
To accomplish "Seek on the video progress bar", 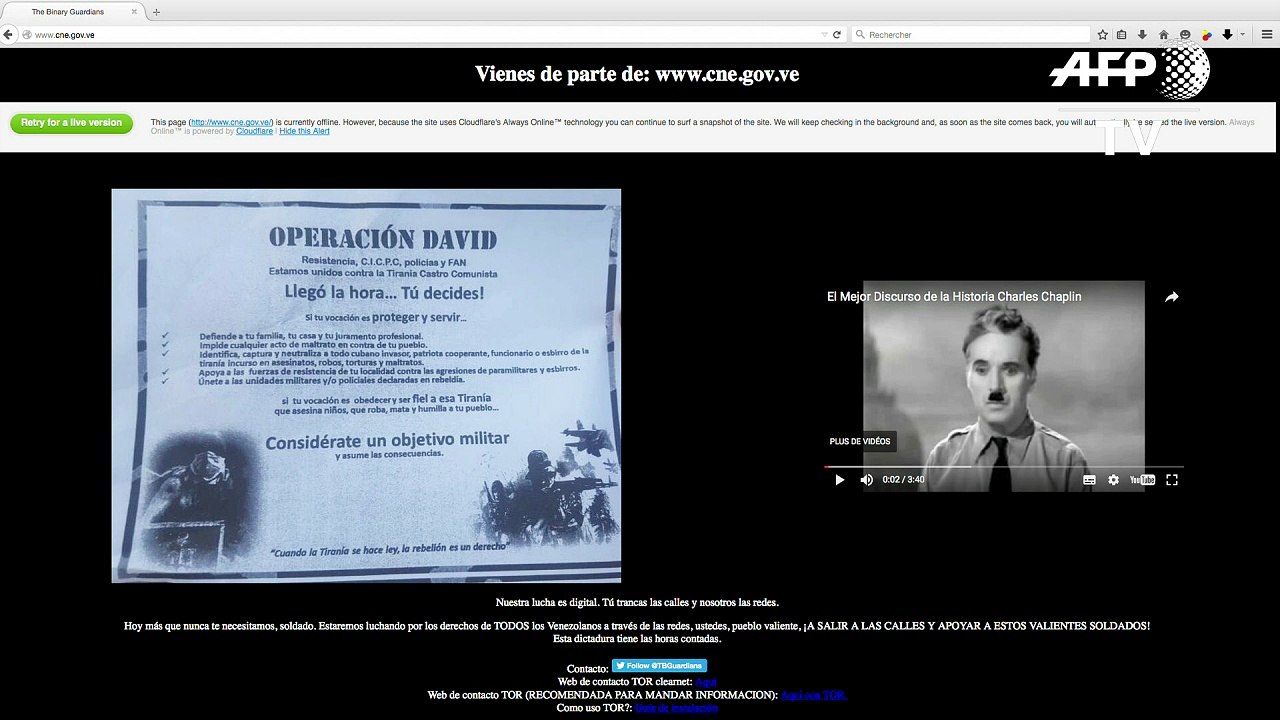I will pos(1004,467).
